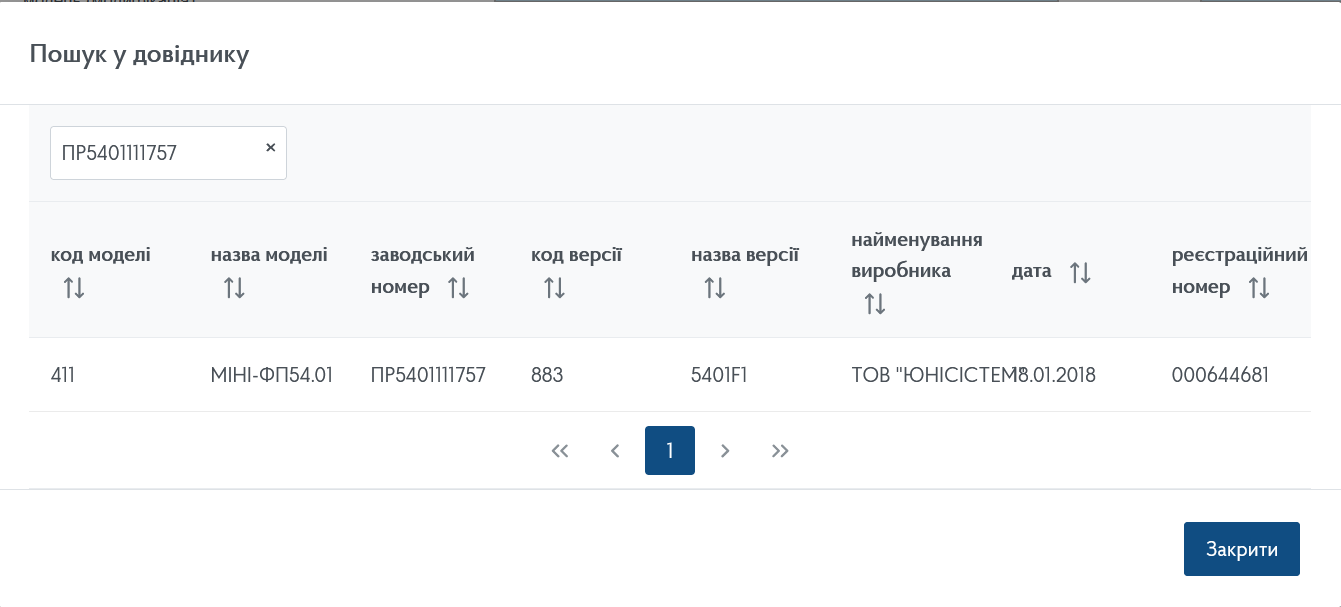Click the search input with ПР5401111757
Viewport: 1341px width, 607px height.
155,153
